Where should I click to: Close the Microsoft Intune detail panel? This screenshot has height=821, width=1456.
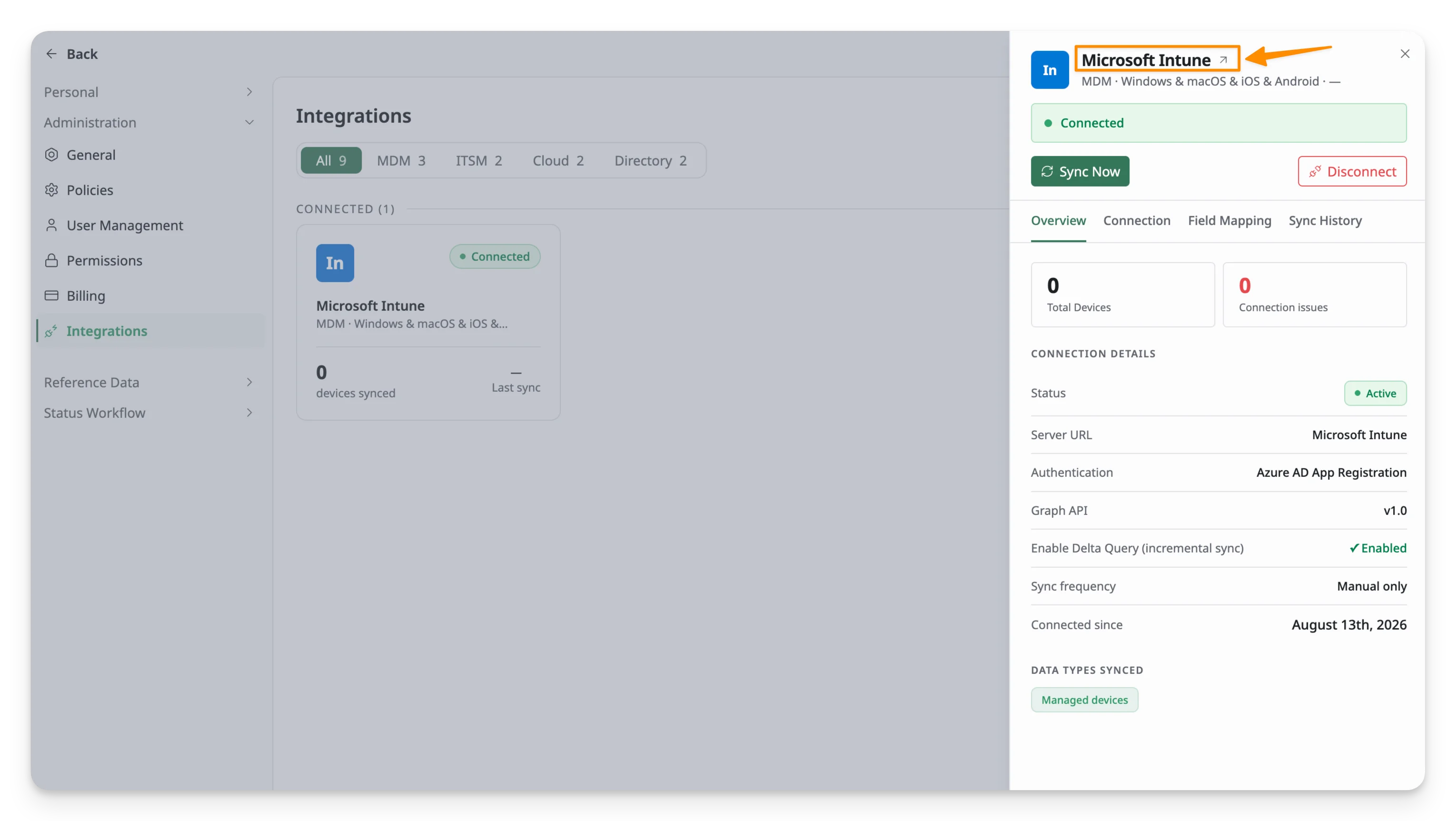point(1405,54)
